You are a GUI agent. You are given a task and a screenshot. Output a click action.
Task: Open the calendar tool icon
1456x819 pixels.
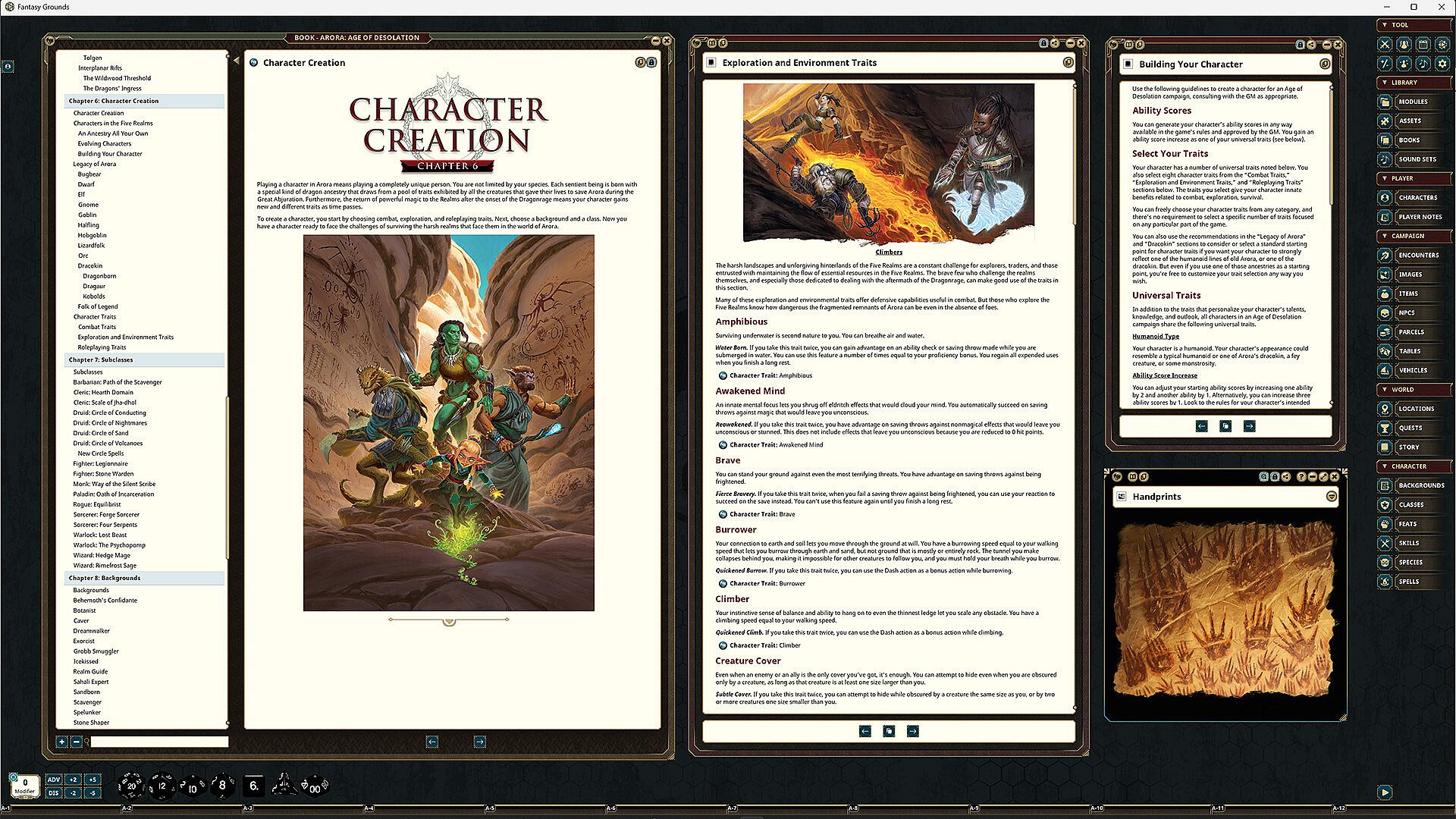pos(1423,45)
